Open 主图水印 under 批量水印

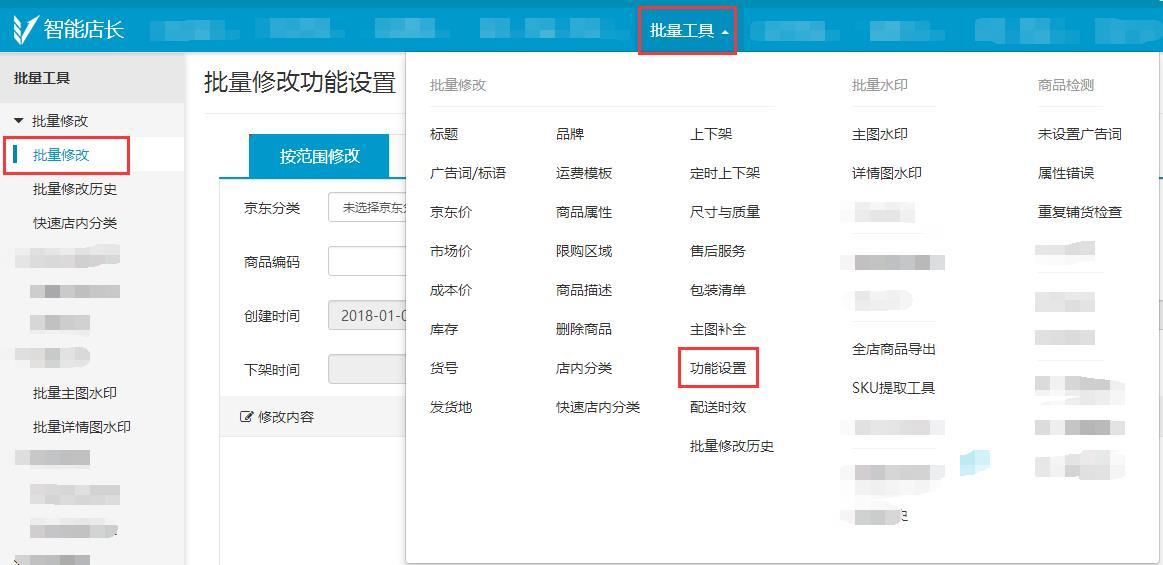(x=880, y=134)
